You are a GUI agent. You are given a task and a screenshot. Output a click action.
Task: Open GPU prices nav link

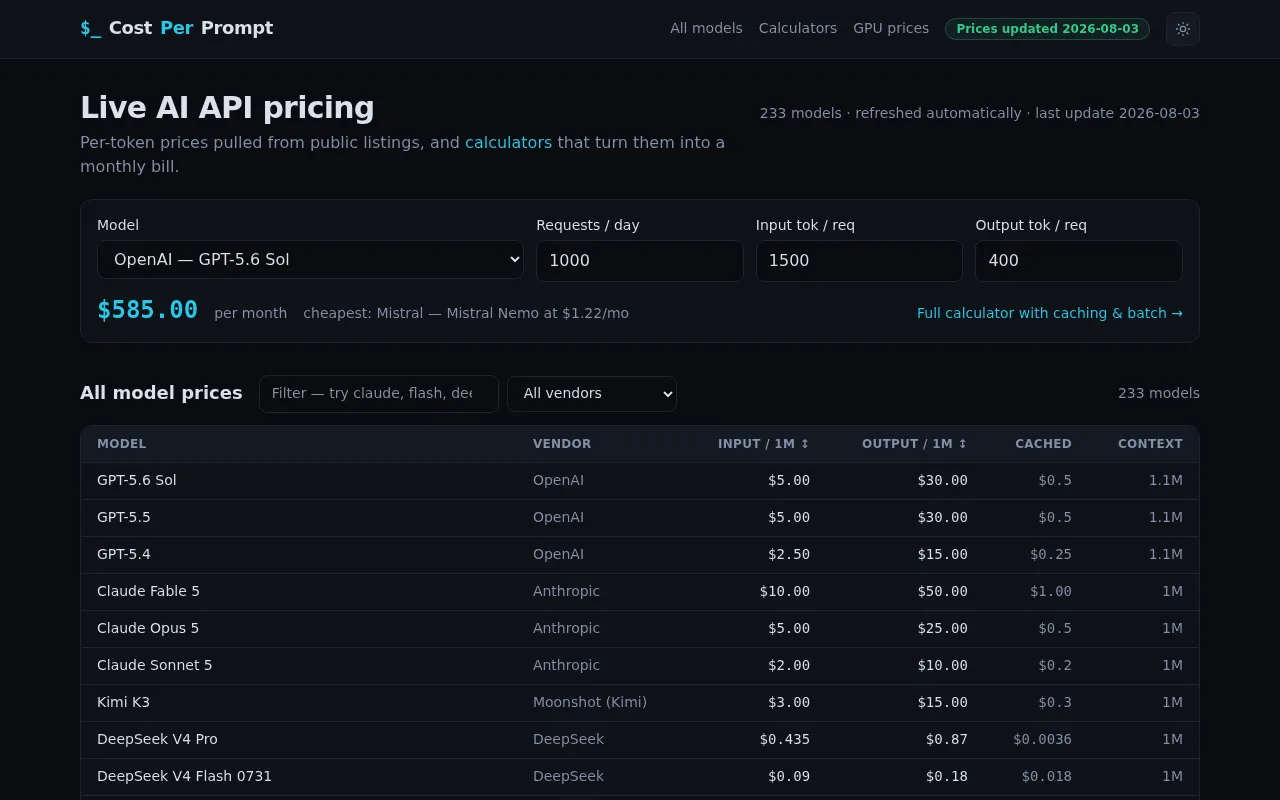pyautogui.click(x=891, y=28)
